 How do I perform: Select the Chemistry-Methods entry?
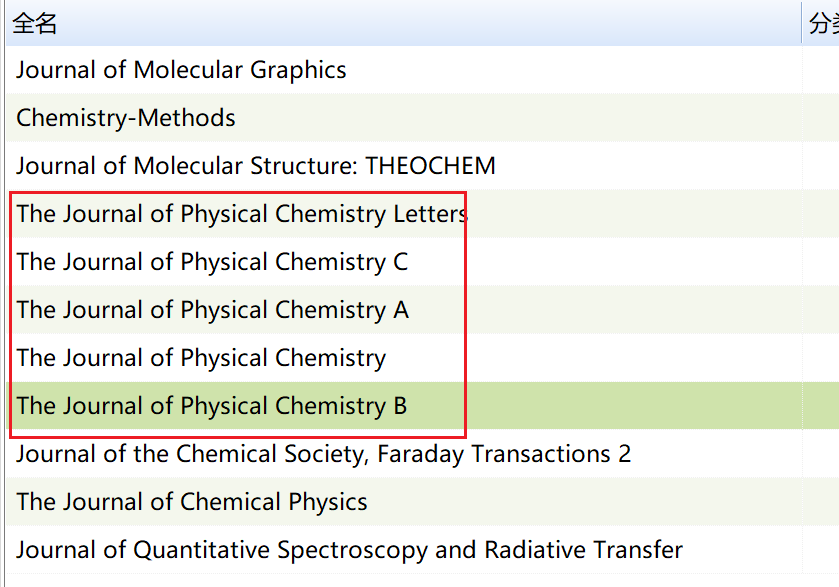click(126, 118)
